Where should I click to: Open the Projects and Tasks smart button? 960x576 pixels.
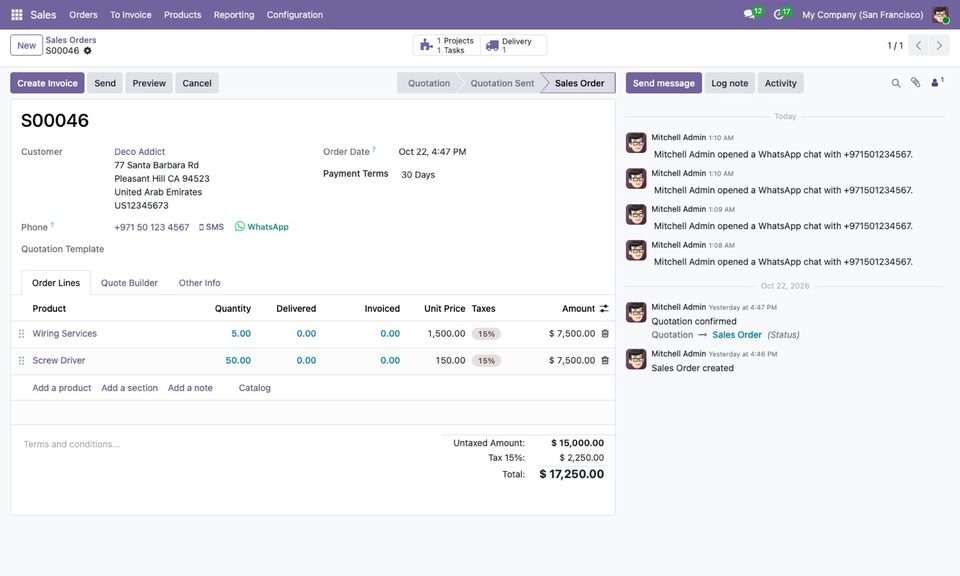coord(447,45)
